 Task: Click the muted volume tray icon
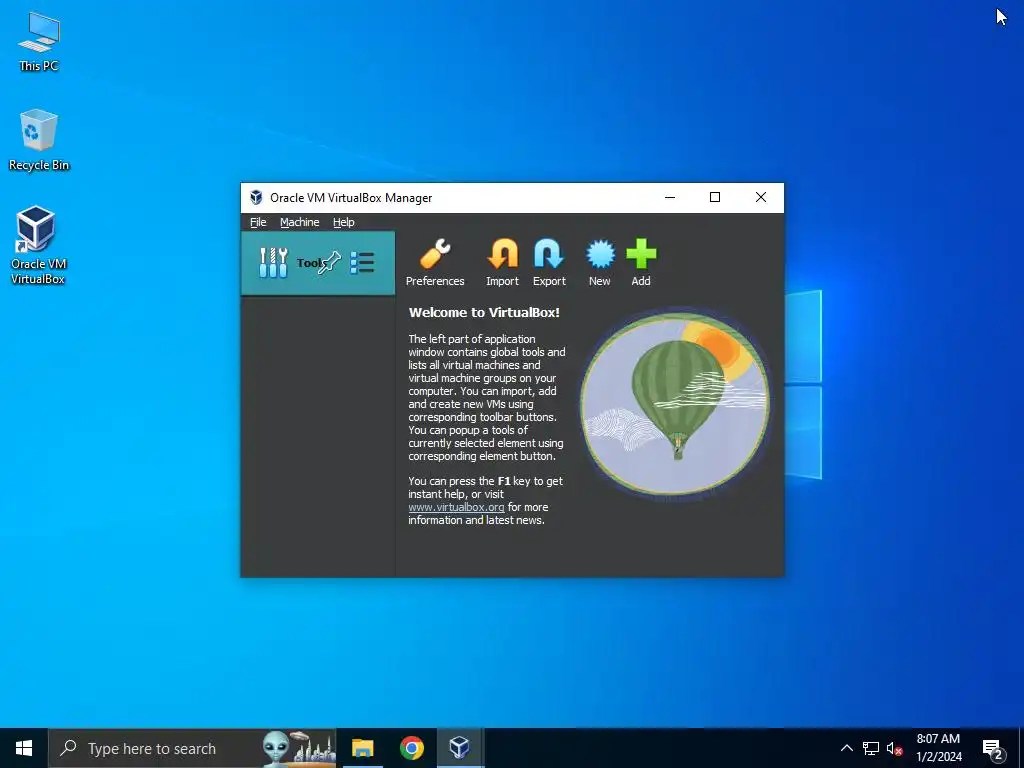(895, 748)
